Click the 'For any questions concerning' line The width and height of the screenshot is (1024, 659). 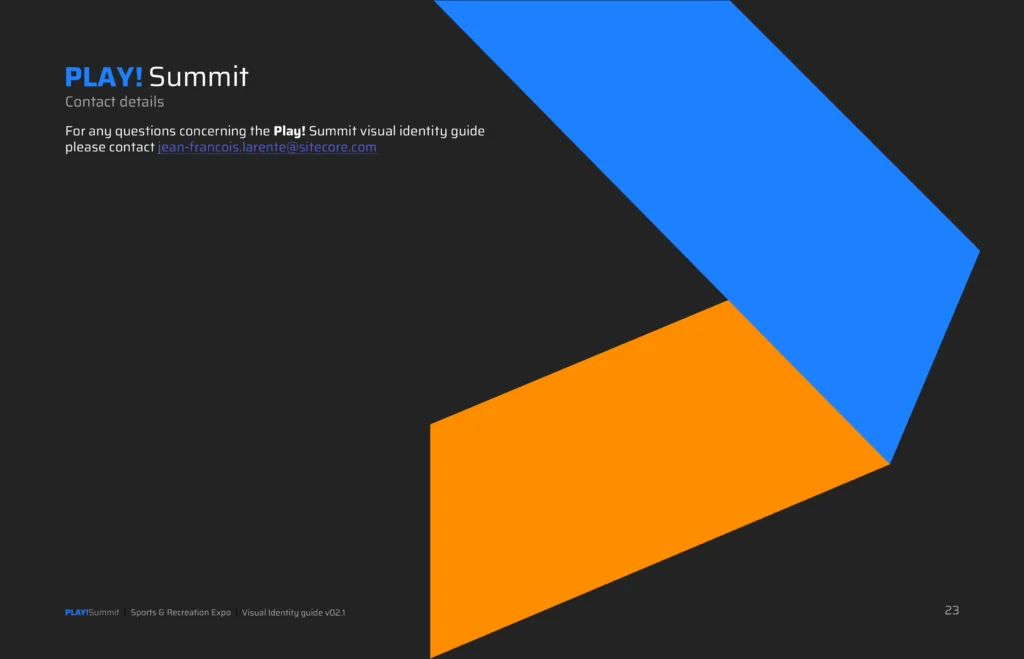(x=274, y=131)
